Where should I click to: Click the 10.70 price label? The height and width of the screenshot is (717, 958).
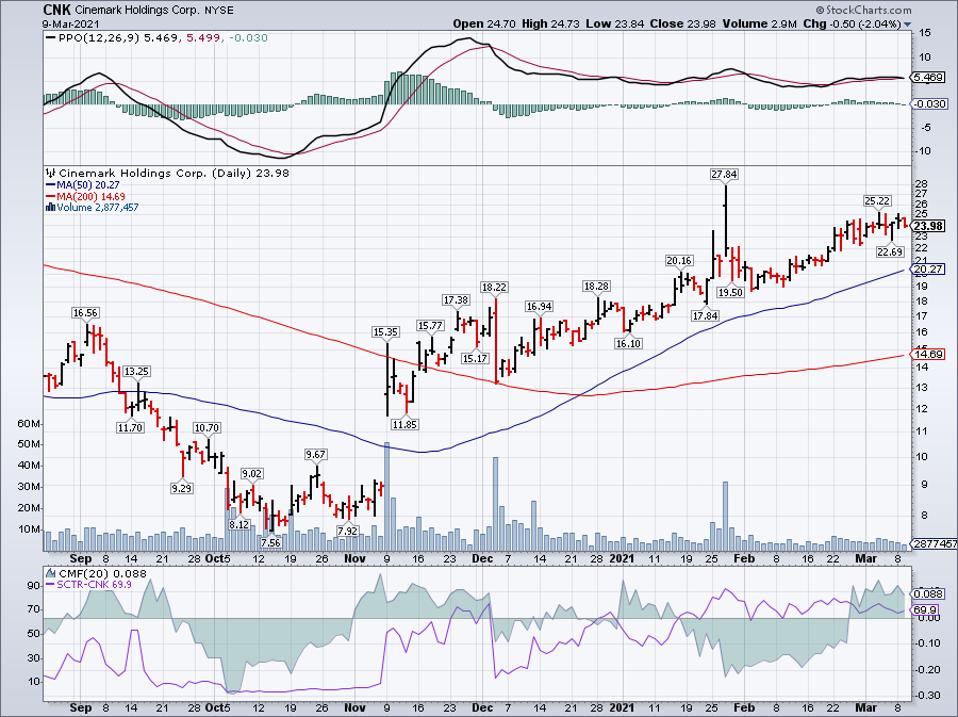pos(207,428)
